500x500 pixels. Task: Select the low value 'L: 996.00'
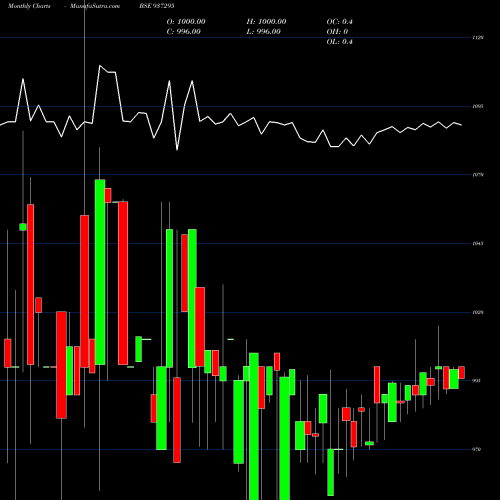click(x=264, y=32)
